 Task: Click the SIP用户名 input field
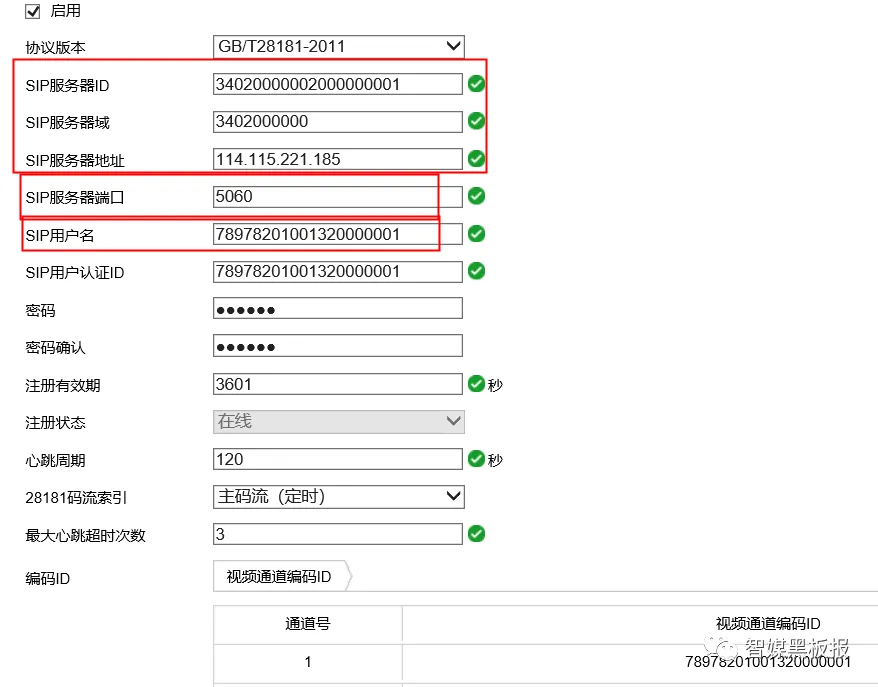tap(338, 234)
